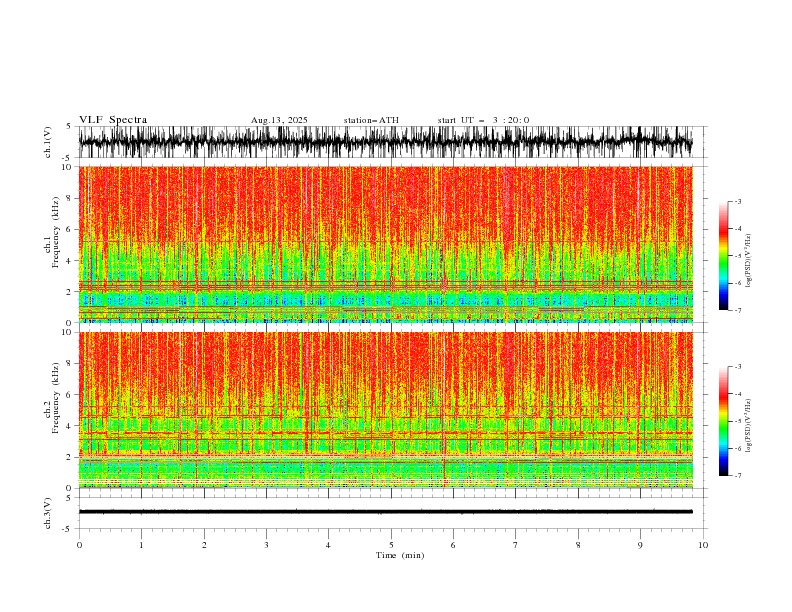Click the 'station=ATH' label

point(371,120)
